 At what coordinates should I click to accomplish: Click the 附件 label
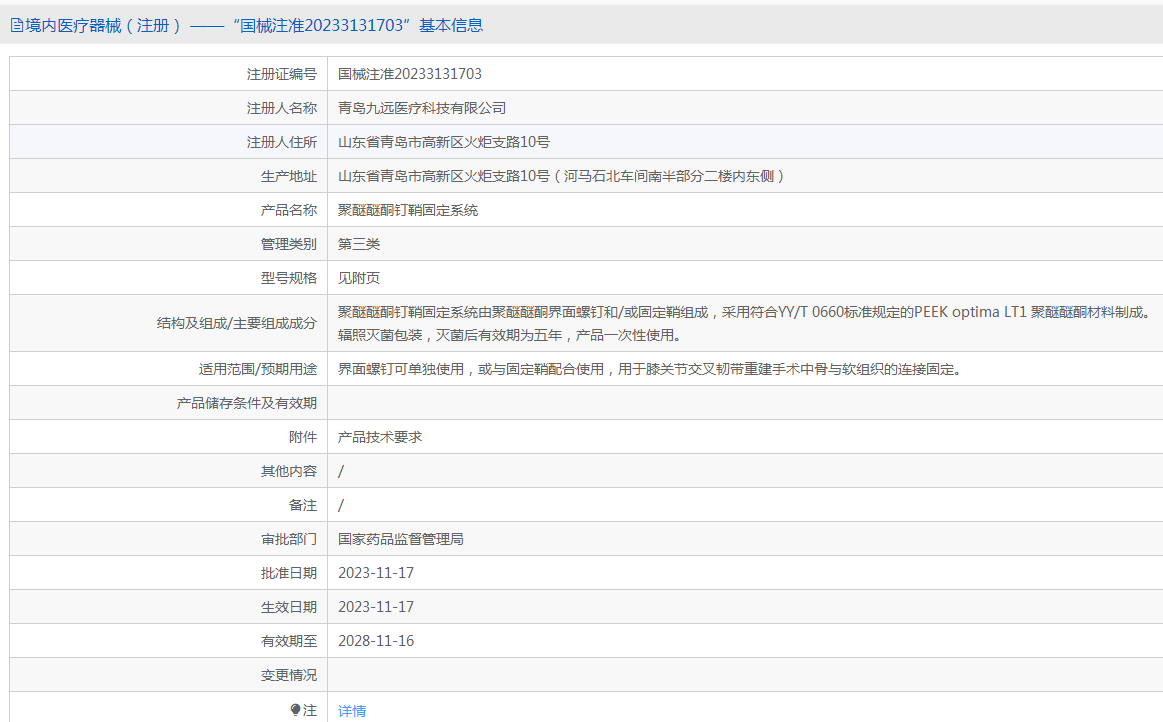pyautogui.click(x=303, y=438)
